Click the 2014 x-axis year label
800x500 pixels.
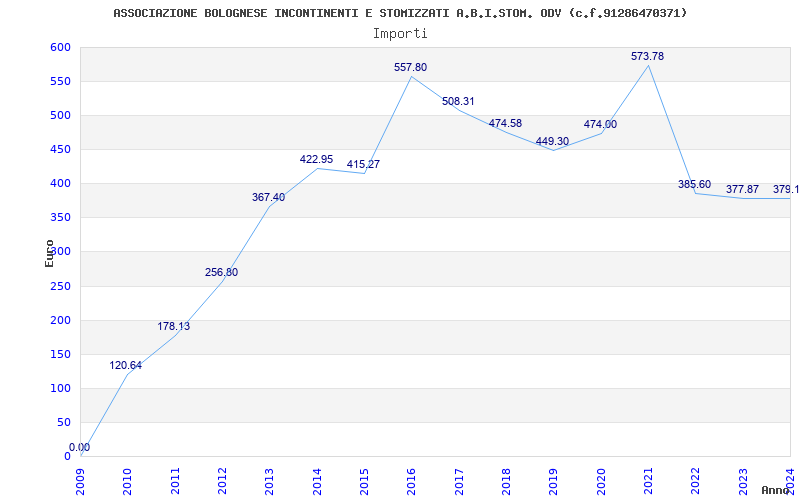tap(317, 481)
